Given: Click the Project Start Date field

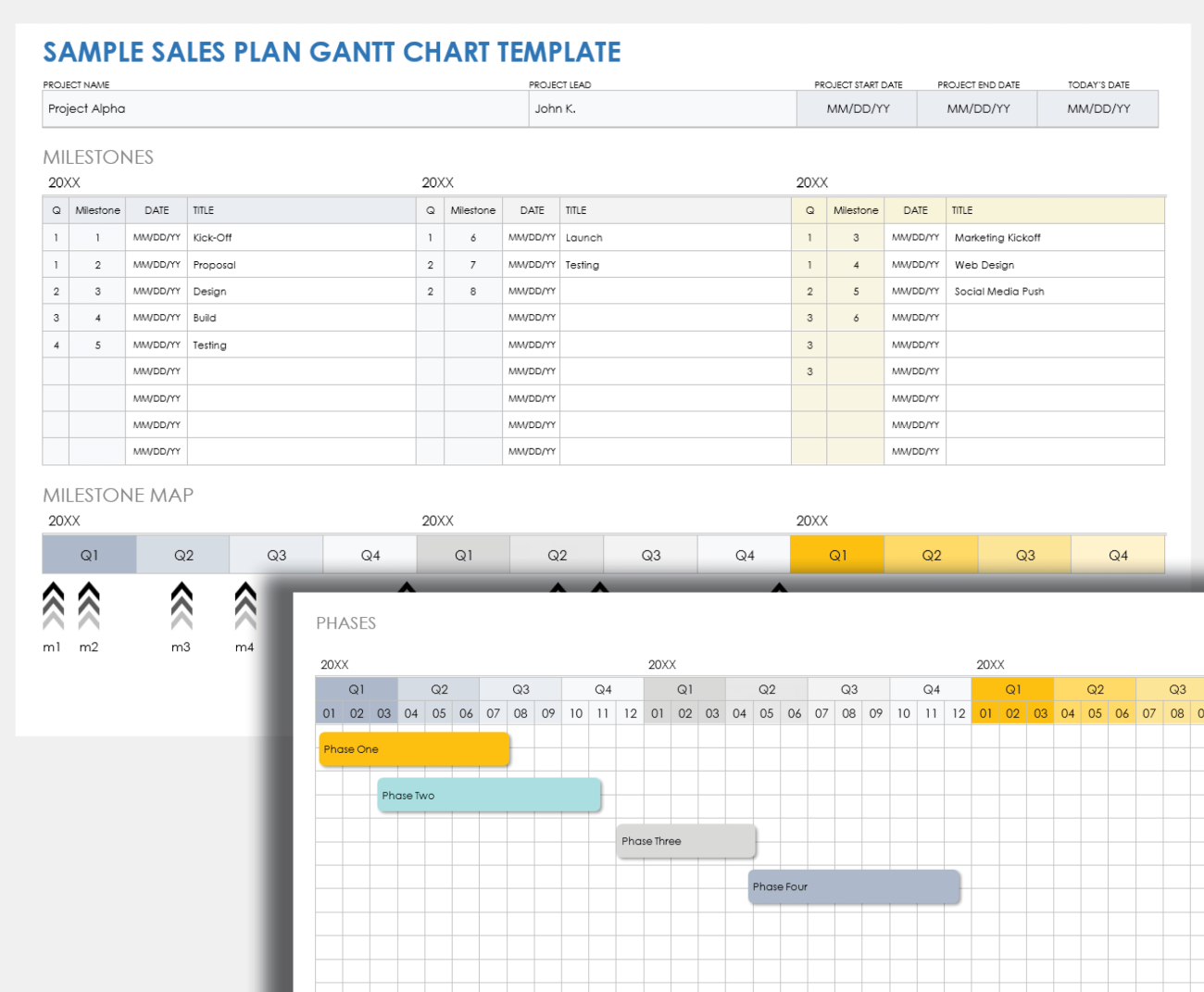Looking at the screenshot, I should tap(856, 108).
